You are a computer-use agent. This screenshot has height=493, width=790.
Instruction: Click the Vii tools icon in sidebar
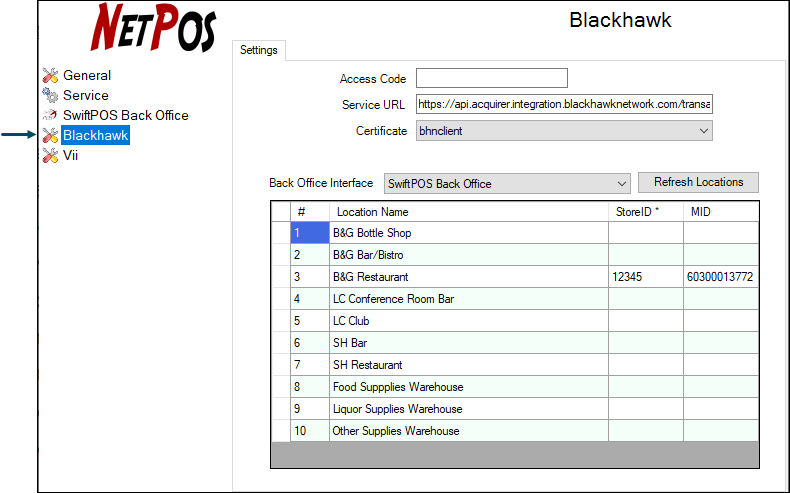(x=50, y=156)
